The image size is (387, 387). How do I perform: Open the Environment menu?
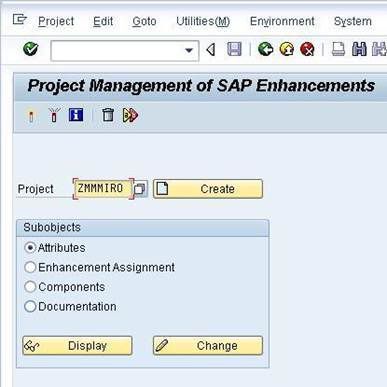coord(282,21)
